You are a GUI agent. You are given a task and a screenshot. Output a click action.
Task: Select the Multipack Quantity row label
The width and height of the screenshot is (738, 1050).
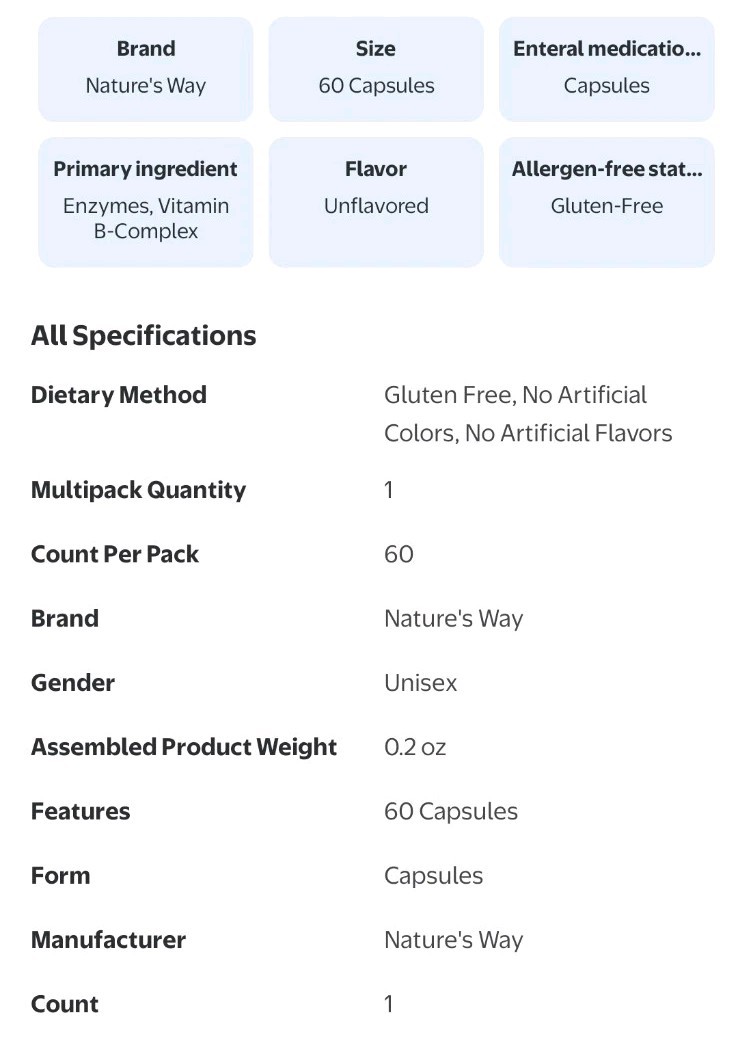[138, 490]
